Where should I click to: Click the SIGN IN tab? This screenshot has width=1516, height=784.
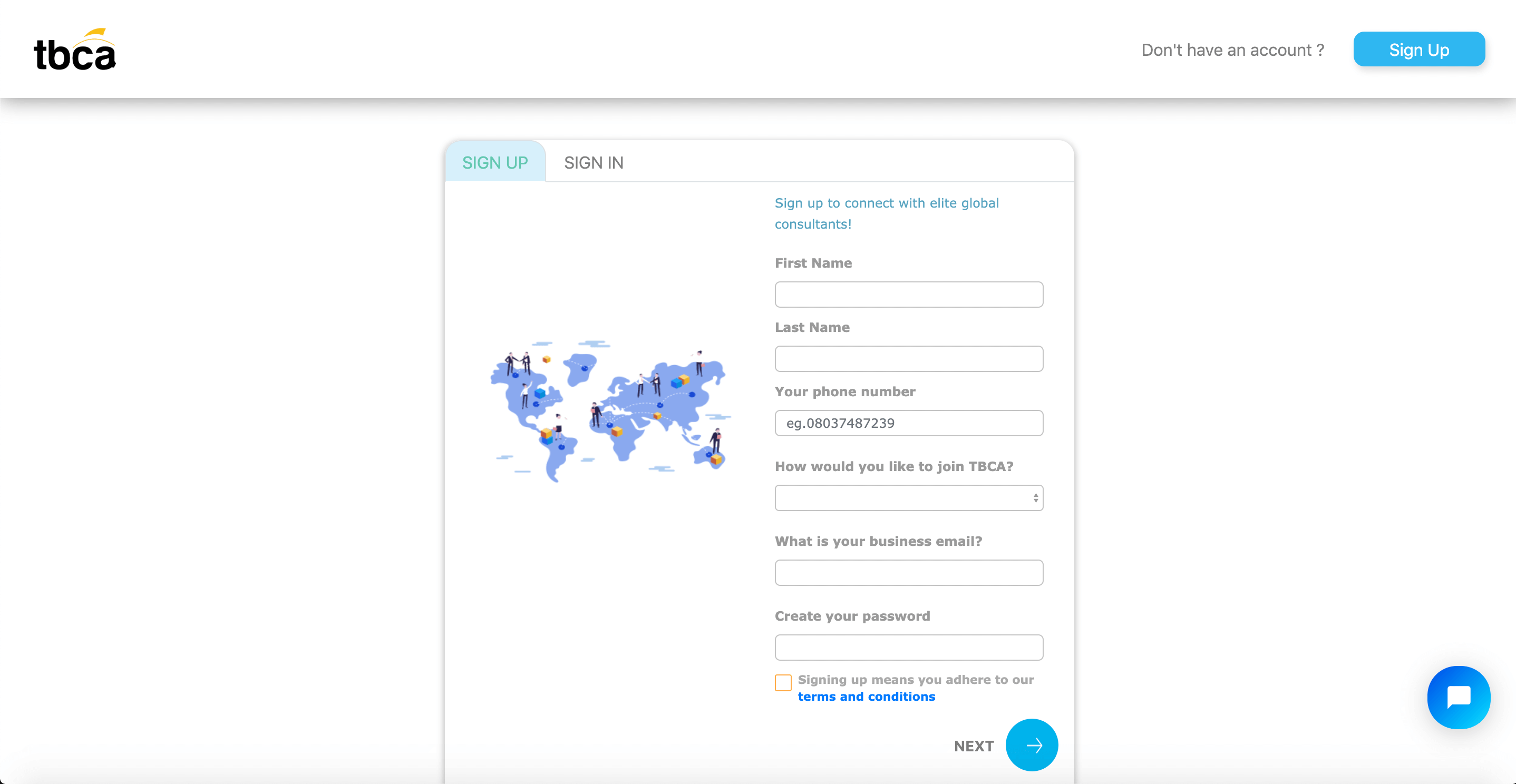click(594, 162)
